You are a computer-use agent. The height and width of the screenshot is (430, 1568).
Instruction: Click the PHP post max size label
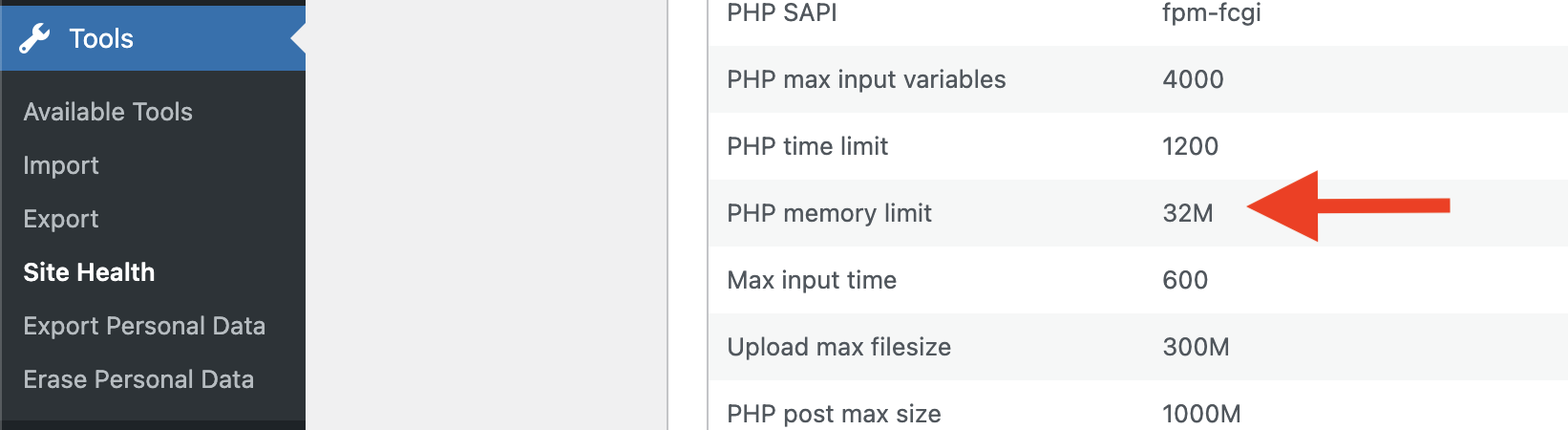[x=834, y=414]
